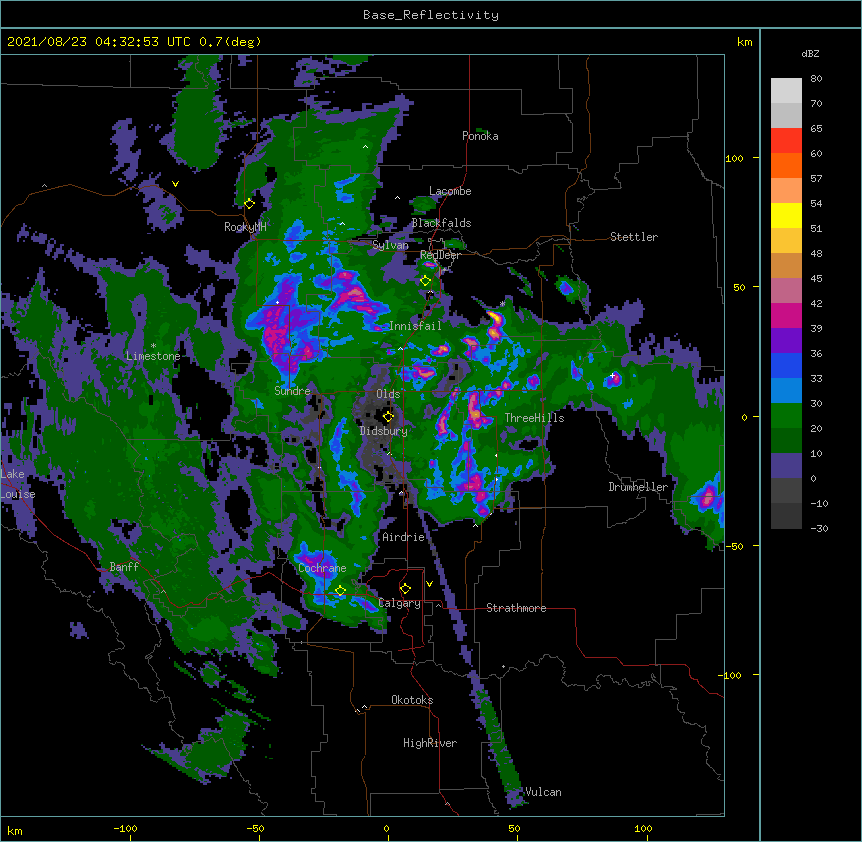Click the Blackfalds city label

pyautogui.click(x=441, y=223)
